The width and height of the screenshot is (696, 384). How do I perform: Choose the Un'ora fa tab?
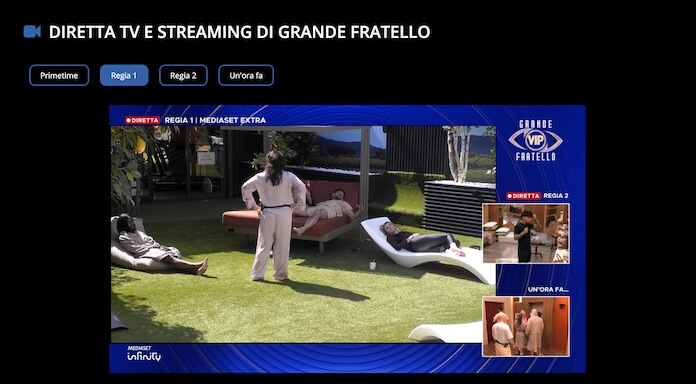click(246, 75)
